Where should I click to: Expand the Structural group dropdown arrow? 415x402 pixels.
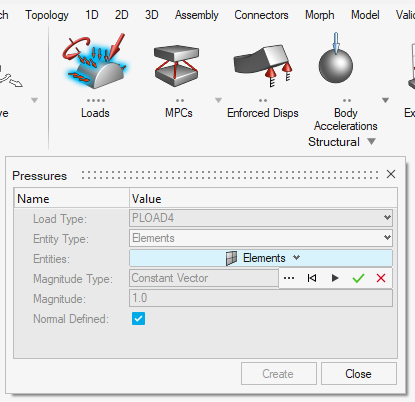[x=372, y=142]
